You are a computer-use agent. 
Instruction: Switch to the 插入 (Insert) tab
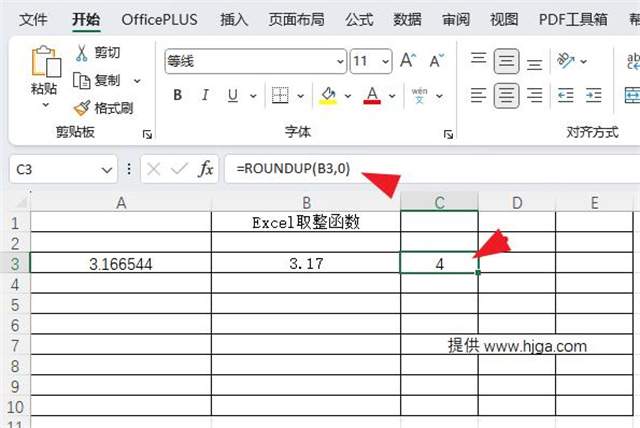pos(234,19)
